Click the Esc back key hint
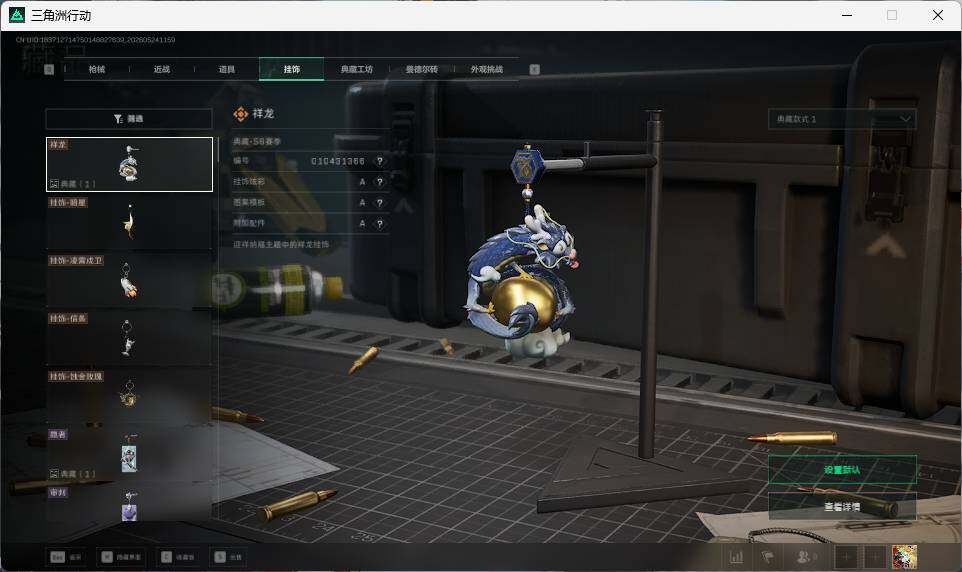Viewport: 962px width, 572px height. click(66, 557)
